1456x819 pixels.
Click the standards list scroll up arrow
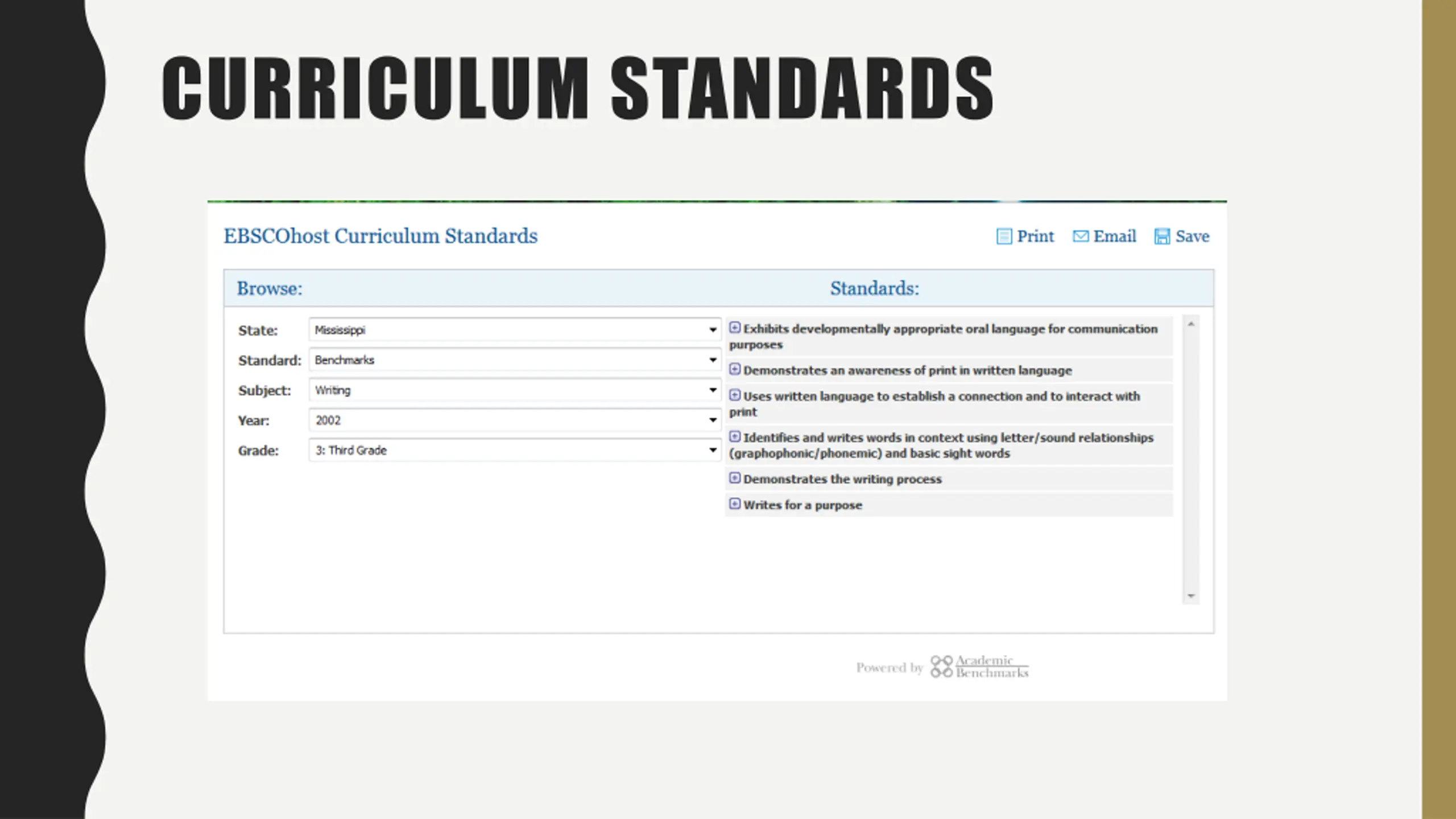coord(1191,324)
